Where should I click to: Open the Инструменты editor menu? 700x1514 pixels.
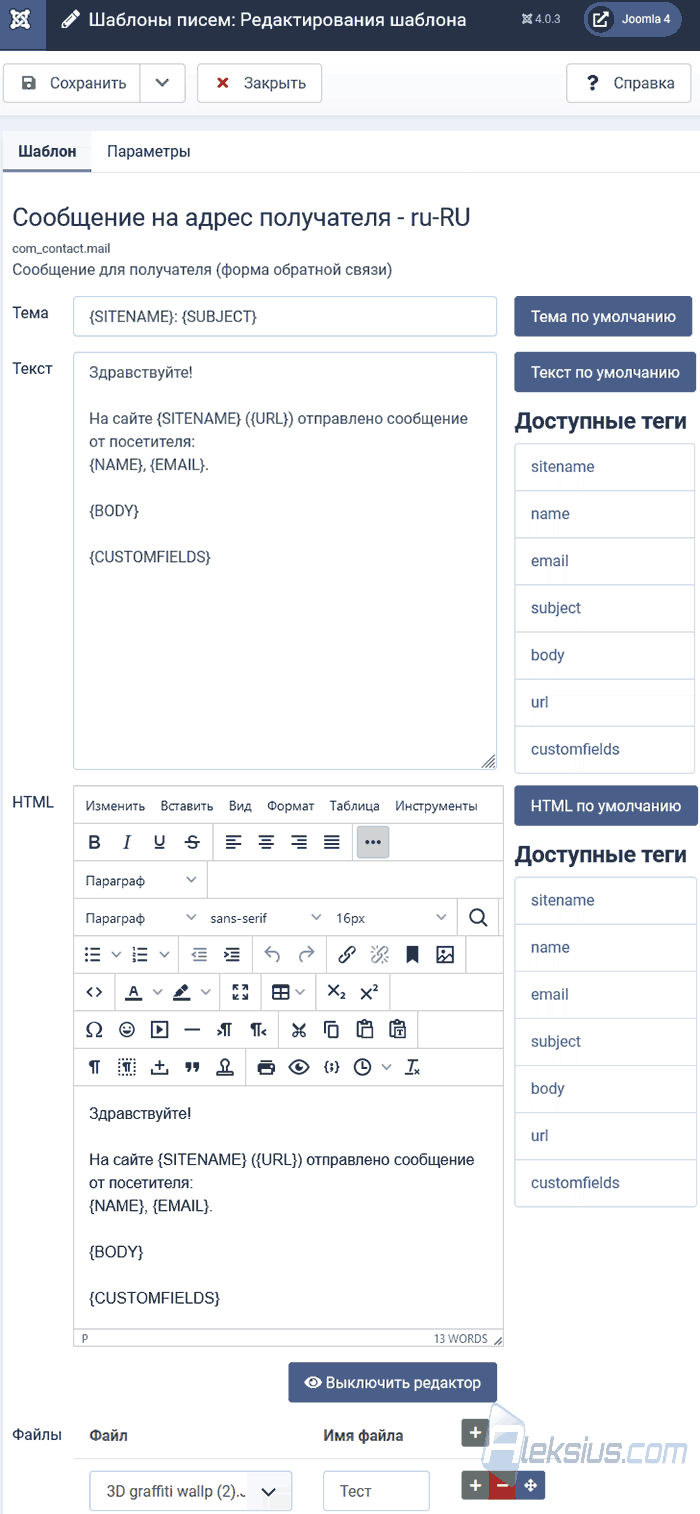click(x=436, y=806)
